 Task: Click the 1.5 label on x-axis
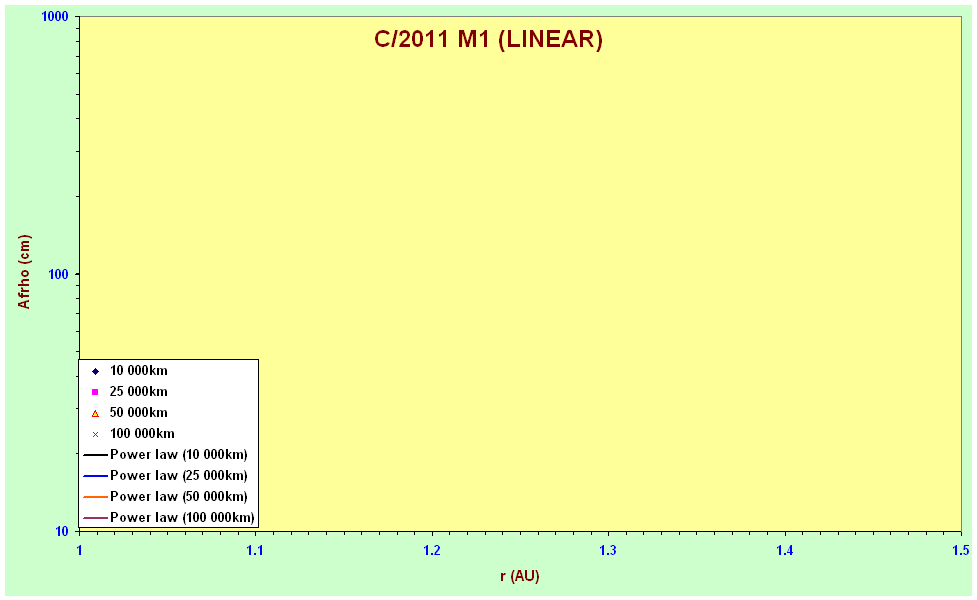click(961, 550)
